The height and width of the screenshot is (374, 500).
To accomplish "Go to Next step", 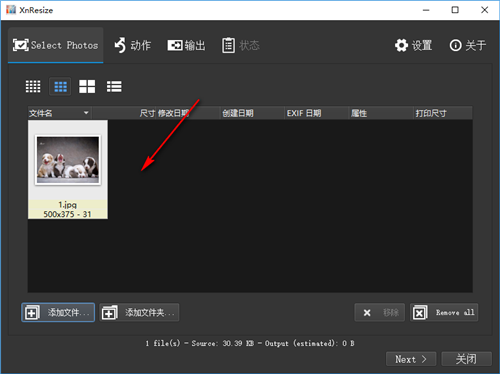I will (411, 359).
